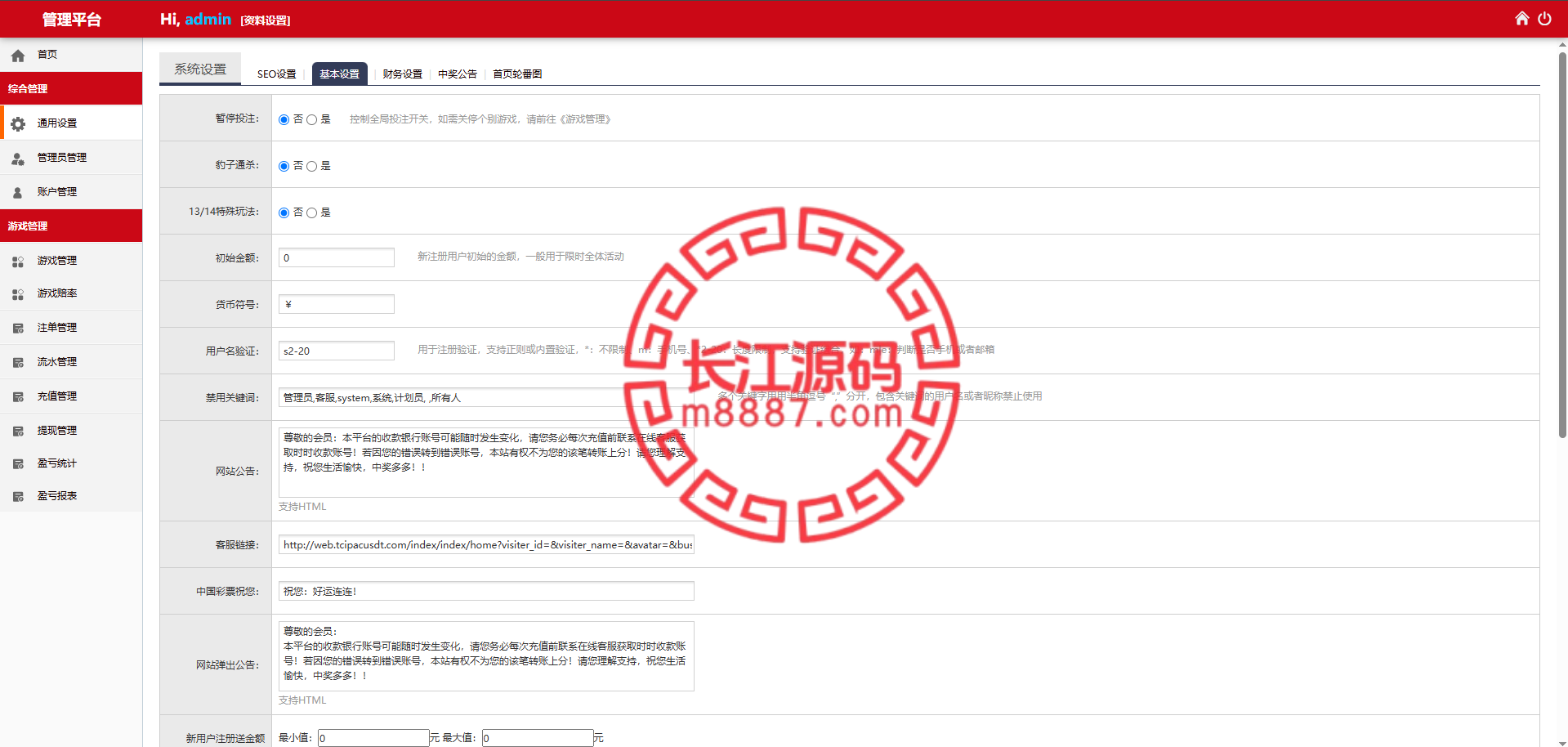Click the 中国彩票祝您 input field

[486, 591]
